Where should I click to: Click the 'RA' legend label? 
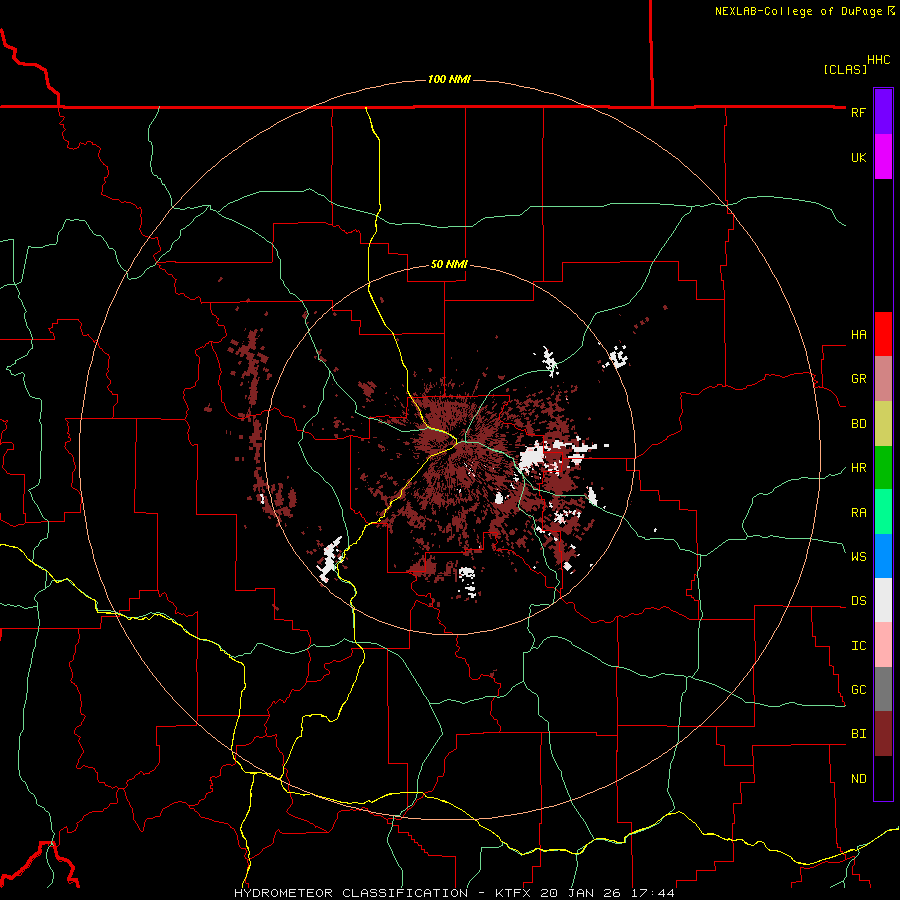(x=858, y=513)
